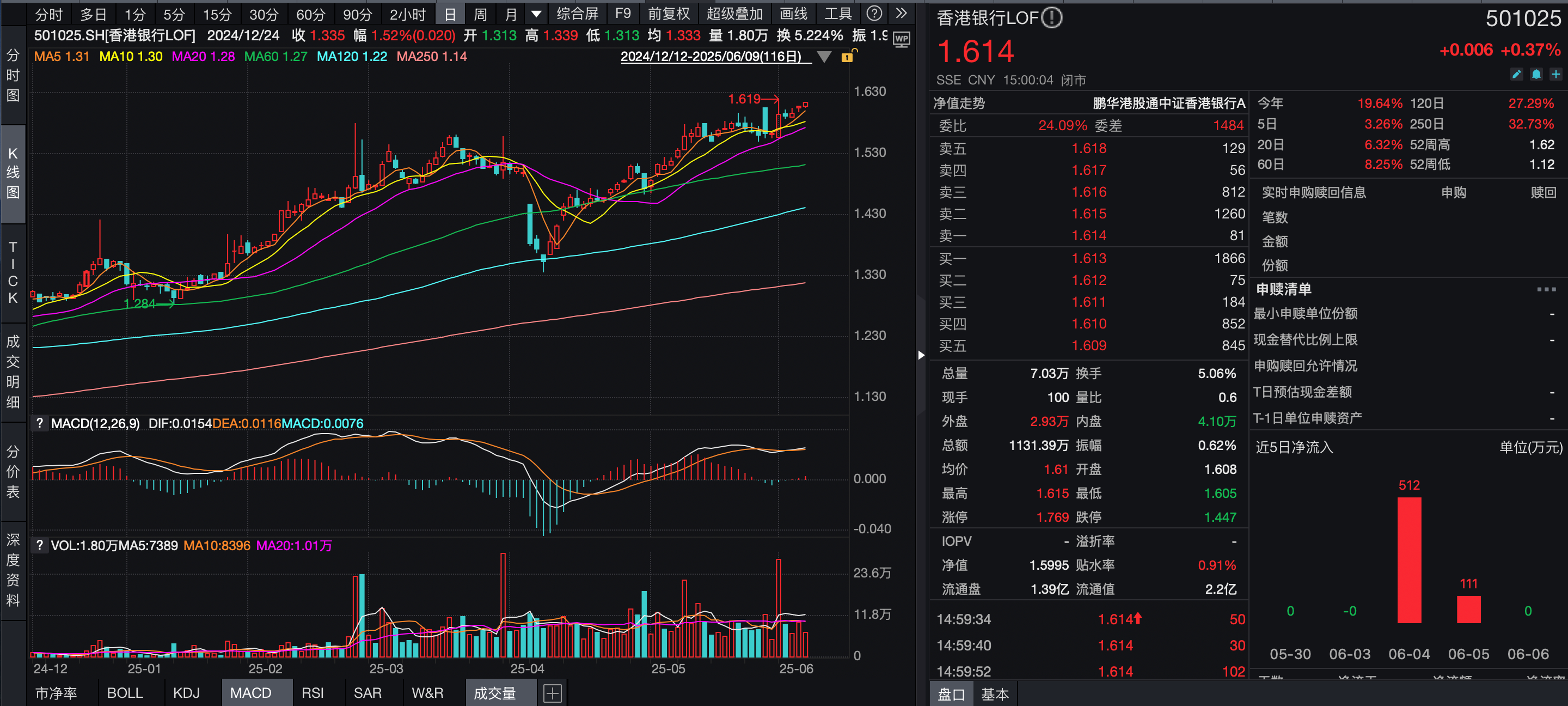Collapse the right panel via the arrow toggle
This screenshot has height=706, width=1568.
click(x=921, y=356)
